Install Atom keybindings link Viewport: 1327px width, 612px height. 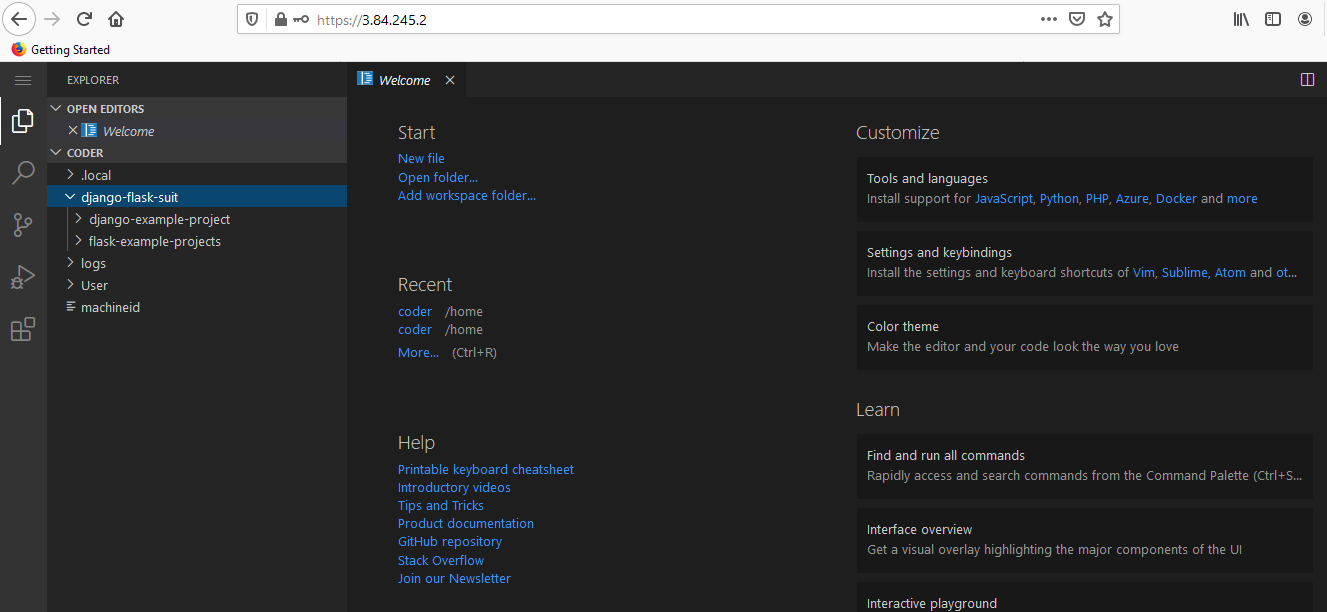point(1230,272)
